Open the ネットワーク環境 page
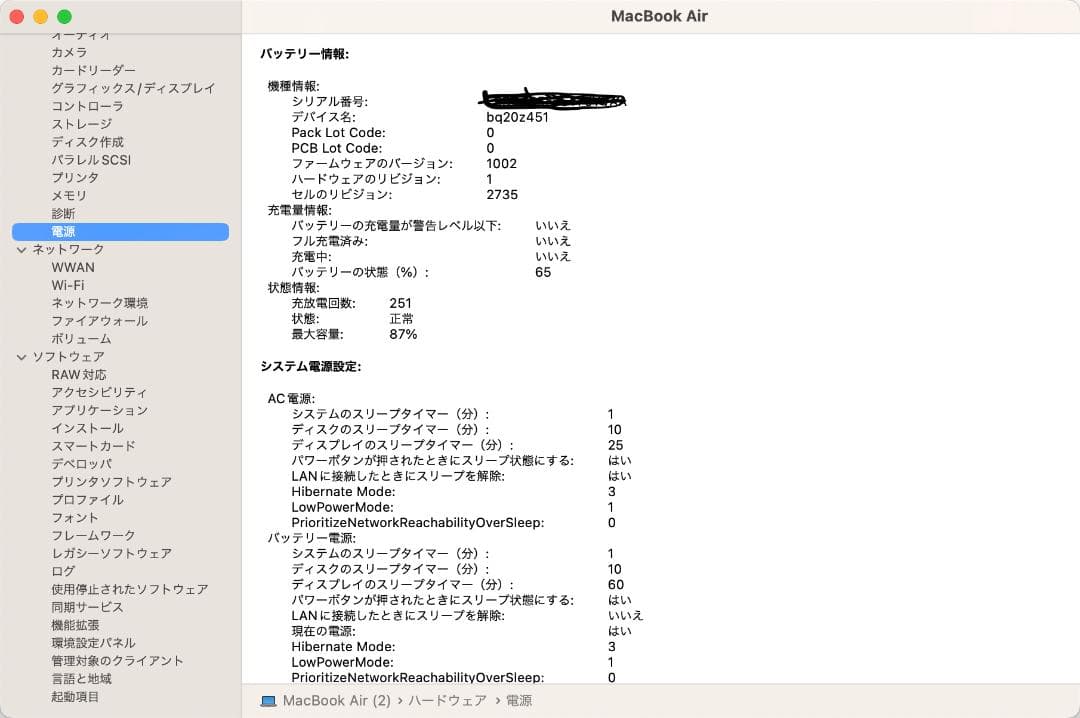This screenshot has width=1080, height=718. (x=99, y=302)
